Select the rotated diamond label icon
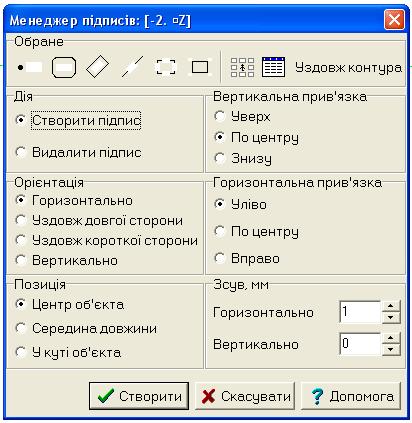The image size is (412, 423). [x=97, y=67]
